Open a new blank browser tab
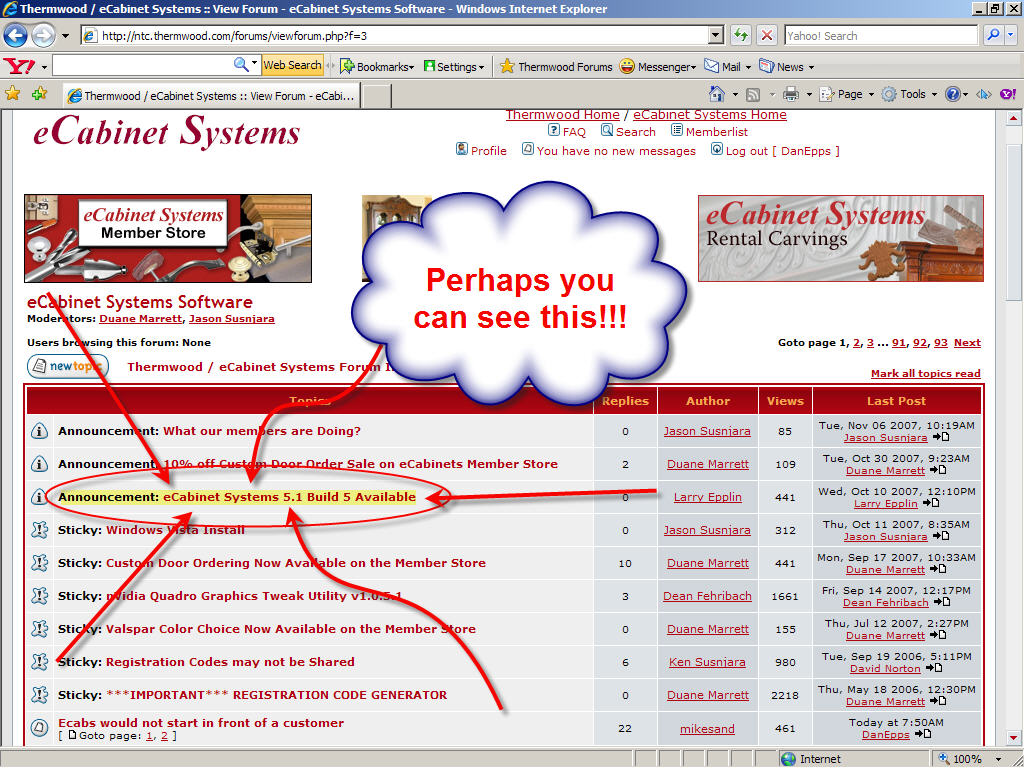 point(377,96)
